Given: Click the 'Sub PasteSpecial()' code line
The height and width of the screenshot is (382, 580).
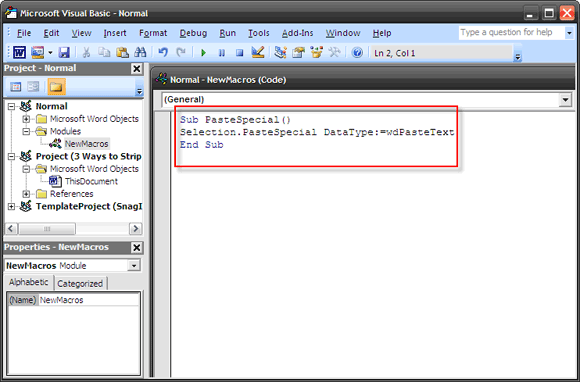Looking at the screenshot, I should 235,120.
